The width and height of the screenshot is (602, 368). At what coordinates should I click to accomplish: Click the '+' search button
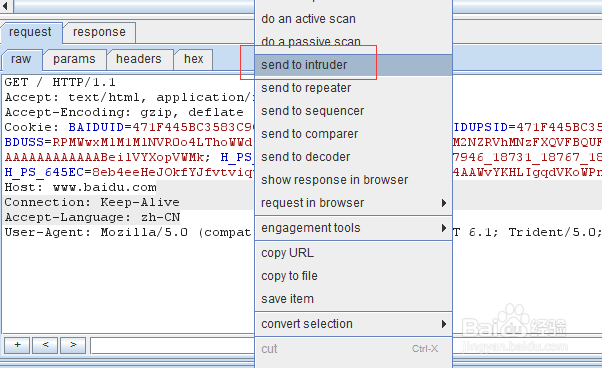[x=17, y=345]
